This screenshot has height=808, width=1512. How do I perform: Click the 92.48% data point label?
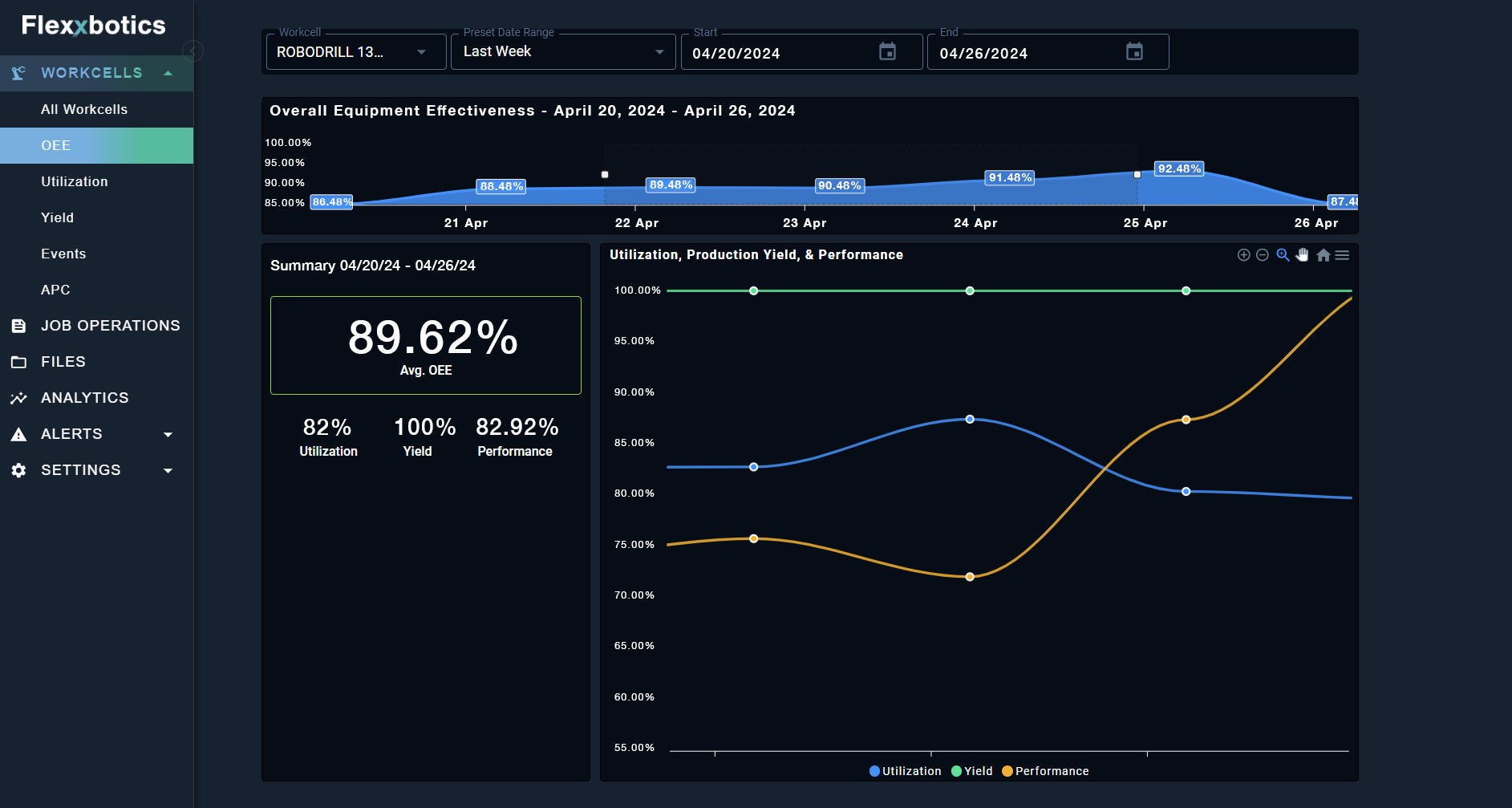[1178, 169]
